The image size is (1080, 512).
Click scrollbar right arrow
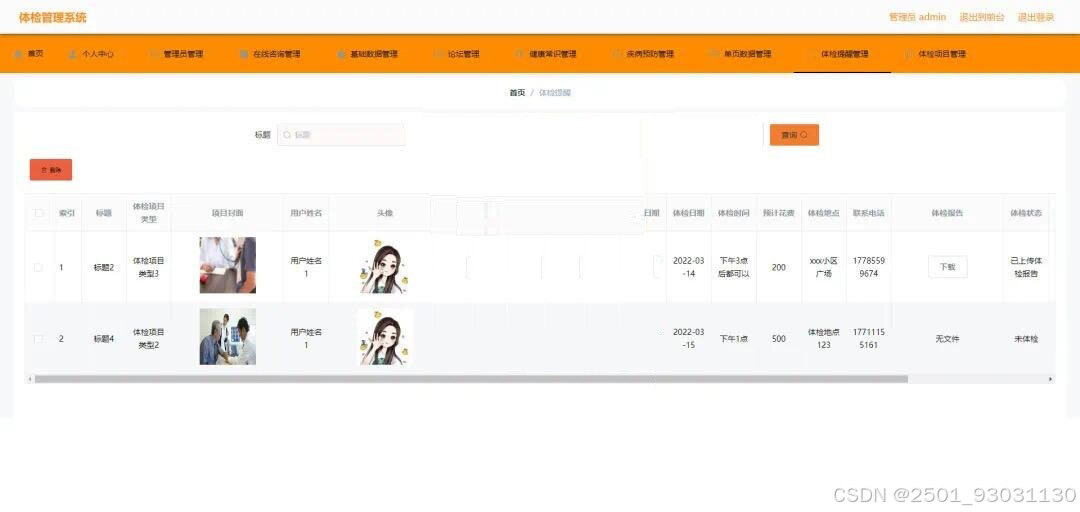[x=1050, y=379]
